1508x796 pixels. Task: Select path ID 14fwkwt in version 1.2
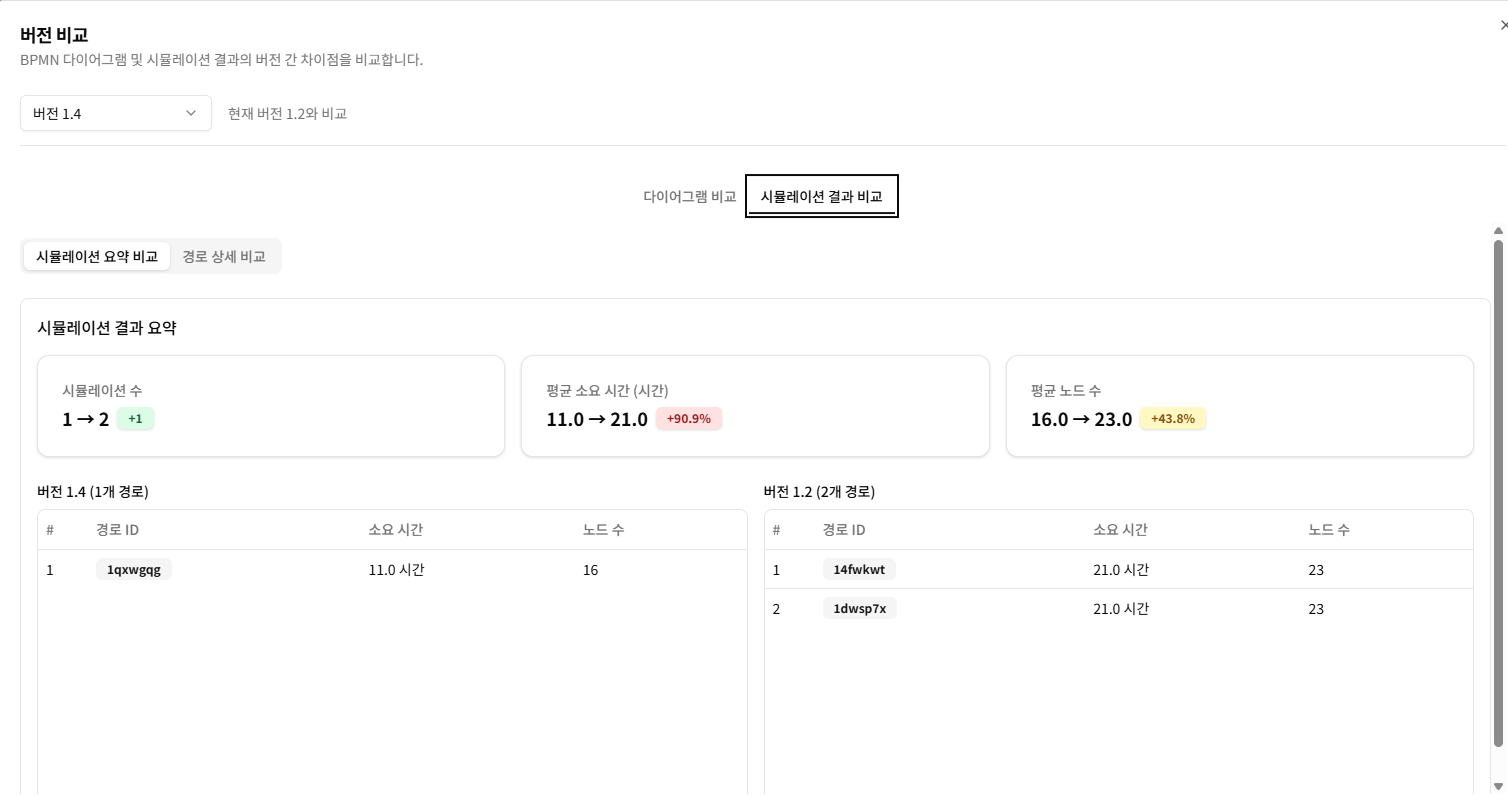(x=859, y=569)
